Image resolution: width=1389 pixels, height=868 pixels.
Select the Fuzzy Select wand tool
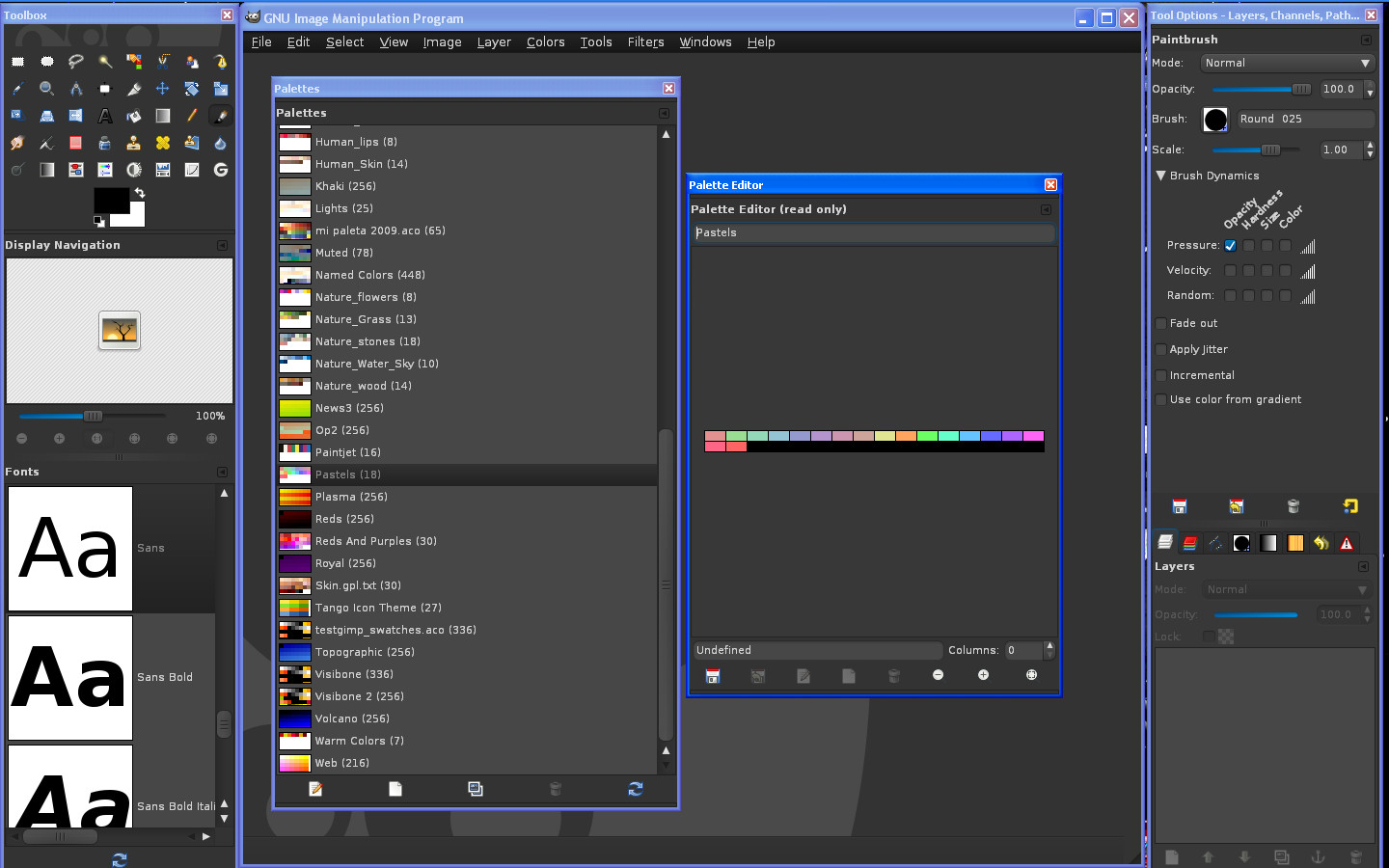click(104, 62)
